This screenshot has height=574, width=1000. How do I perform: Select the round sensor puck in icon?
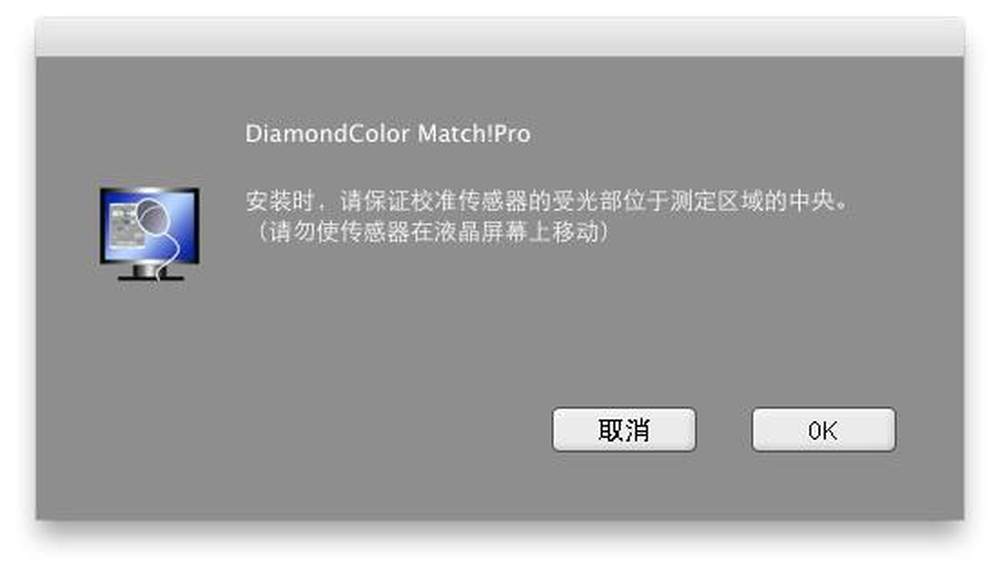pyautogui.click(x=154, y=218)
